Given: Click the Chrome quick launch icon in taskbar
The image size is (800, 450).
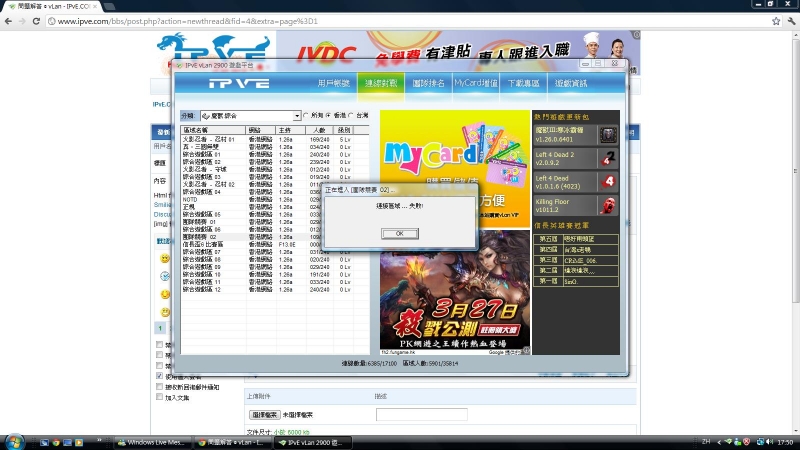Looking at the screenshot, I should click(x=56, y=442).
